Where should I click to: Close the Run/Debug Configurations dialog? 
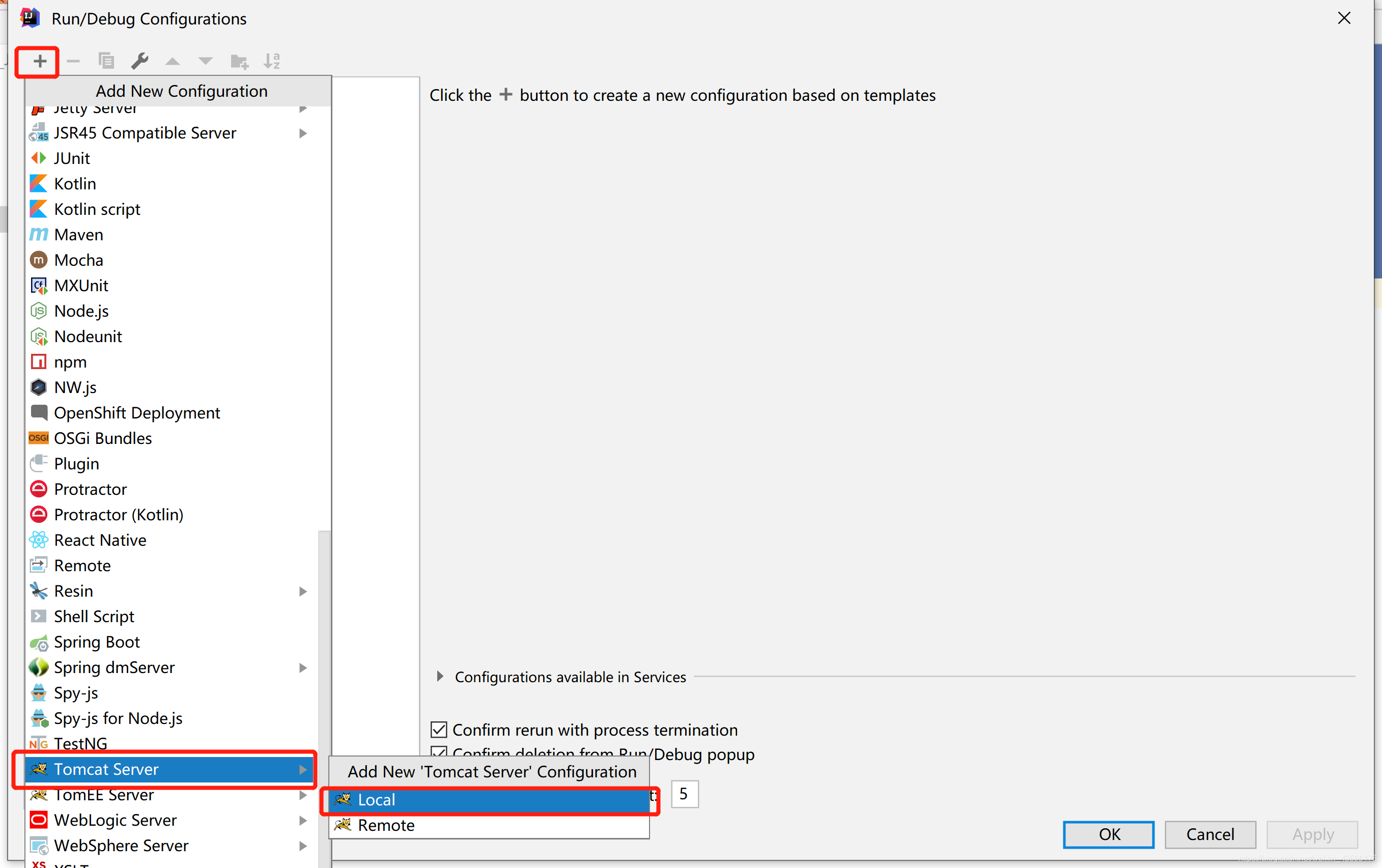click(1343, 18)
